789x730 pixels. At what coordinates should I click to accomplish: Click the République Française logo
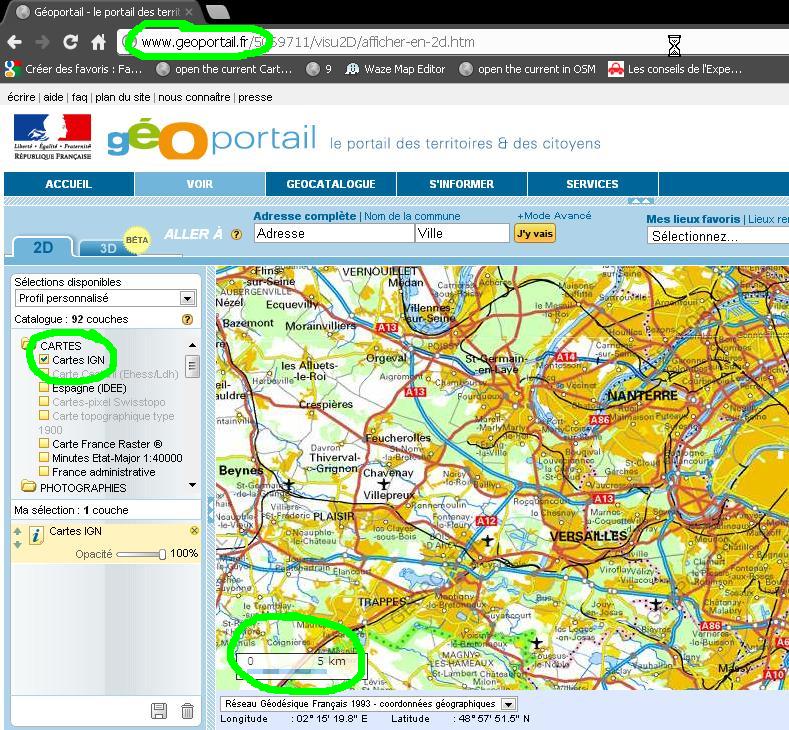click(53, 137)
